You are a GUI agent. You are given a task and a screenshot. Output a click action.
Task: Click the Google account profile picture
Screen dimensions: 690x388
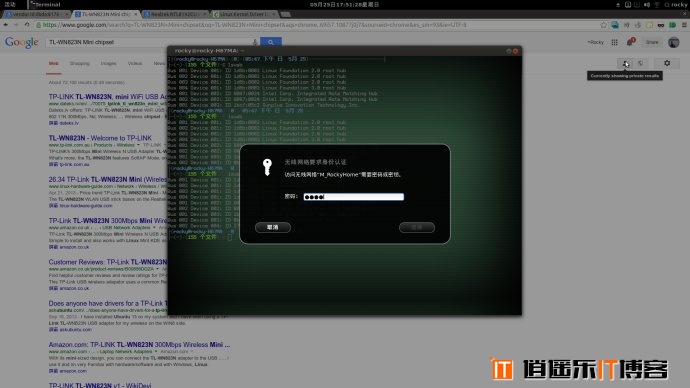point(673,42)
